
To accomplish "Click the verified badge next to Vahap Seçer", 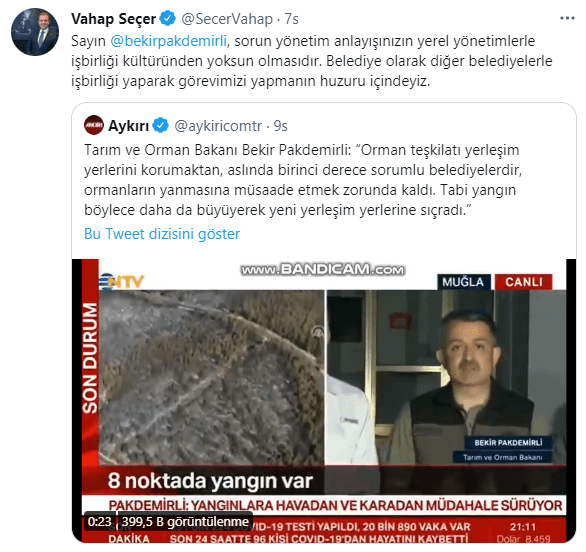I will pos(168,19).
